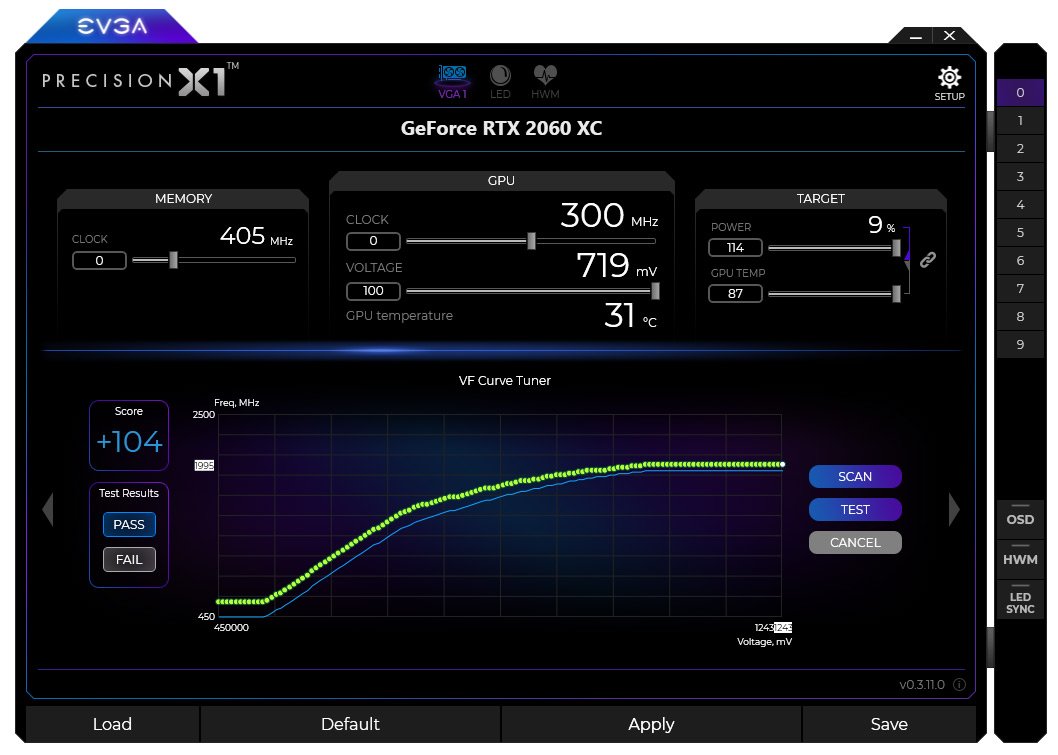
Task: Click the power-temp link chain icon
Action: pyautogui.click(x=927, y=260)
